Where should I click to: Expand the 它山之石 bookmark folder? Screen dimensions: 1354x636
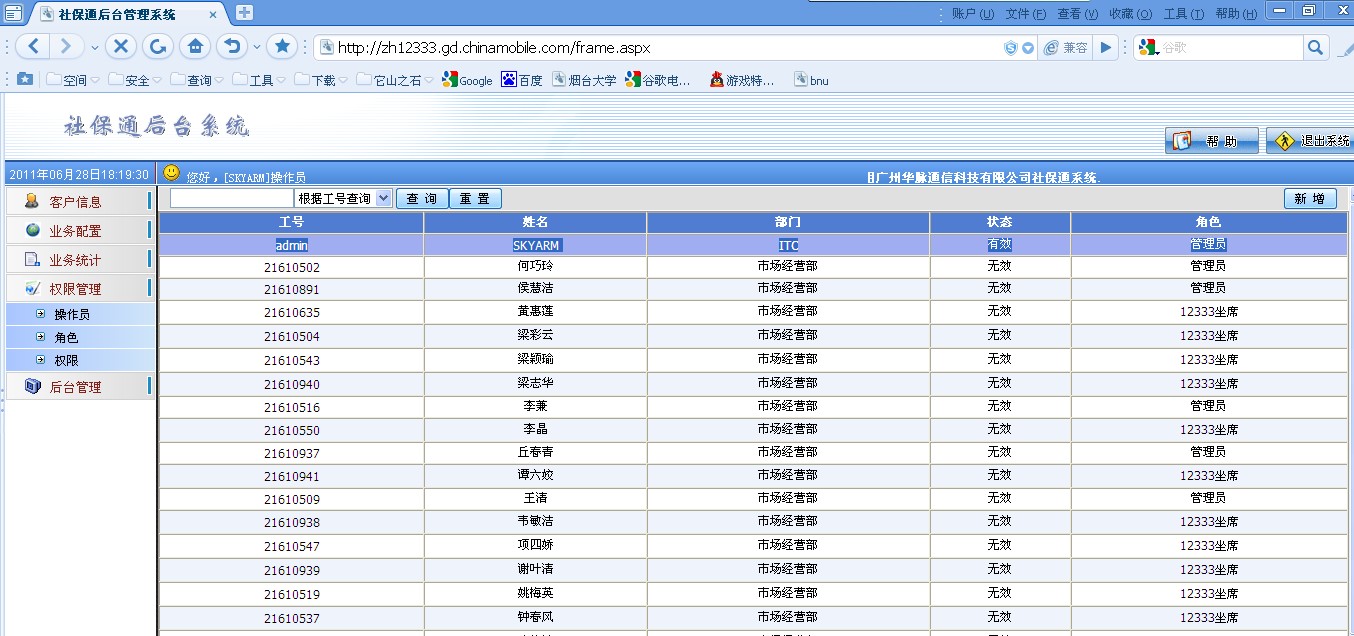click(x=396, y=80)
